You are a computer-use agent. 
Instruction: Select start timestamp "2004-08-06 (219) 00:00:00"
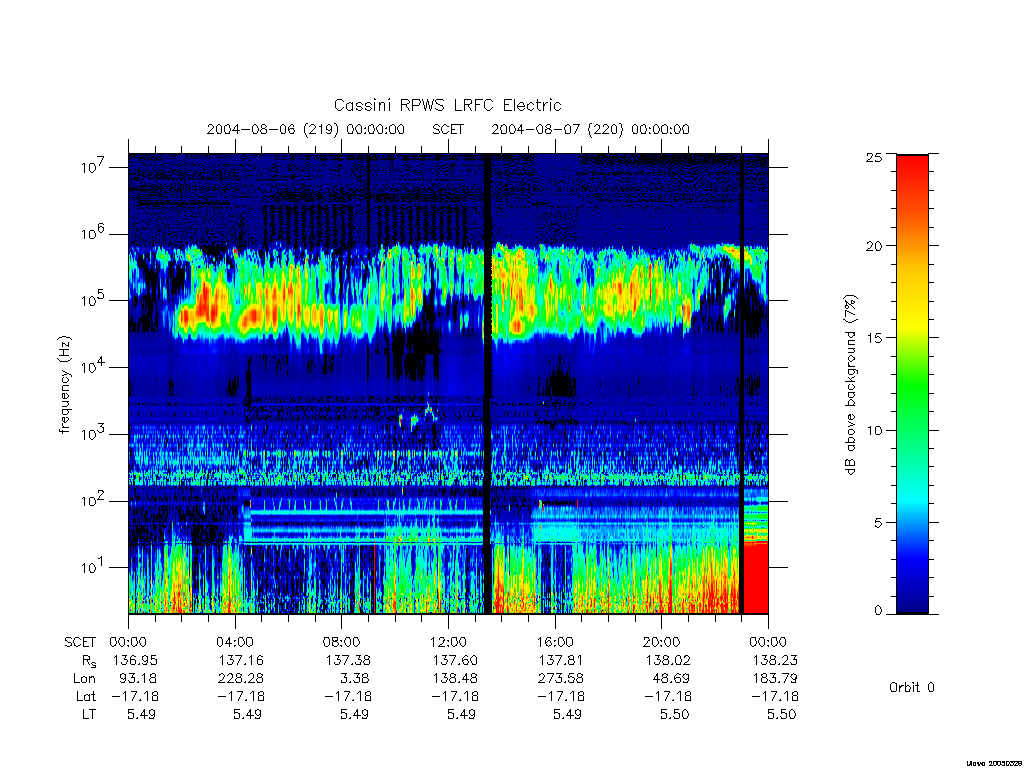click(306, 129)
